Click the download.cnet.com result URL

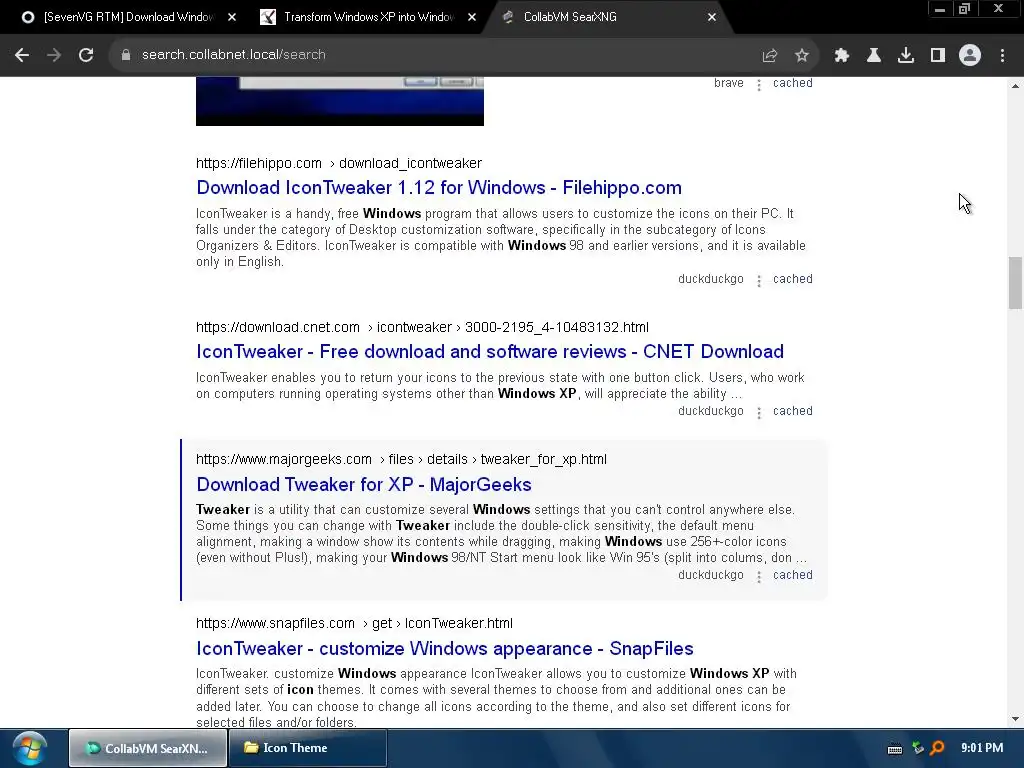422,327
